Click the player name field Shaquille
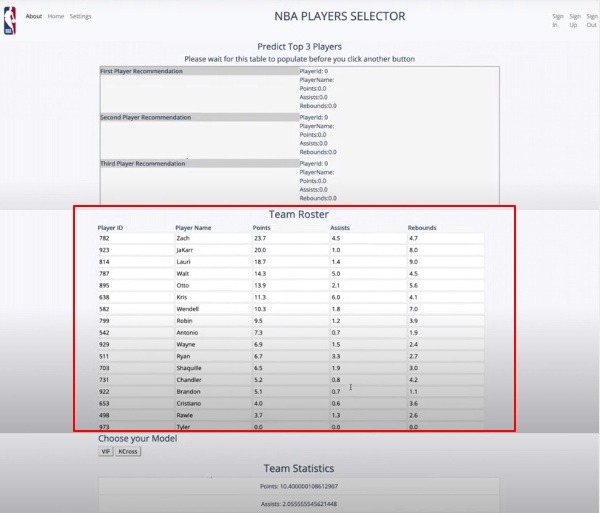This screenshot has width=600, height=513. point(213,368)
